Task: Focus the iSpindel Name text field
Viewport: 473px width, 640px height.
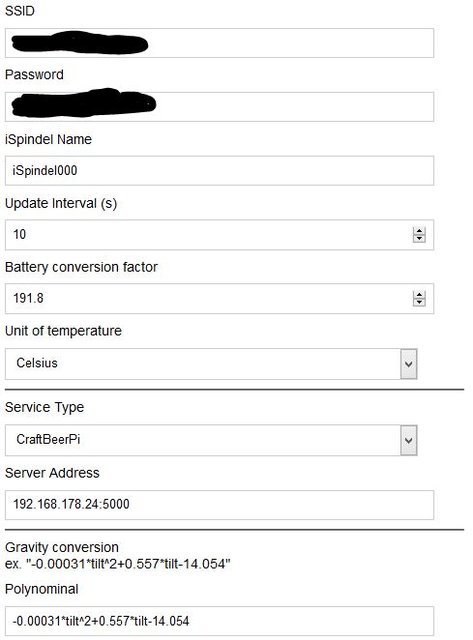Action: 219,171
